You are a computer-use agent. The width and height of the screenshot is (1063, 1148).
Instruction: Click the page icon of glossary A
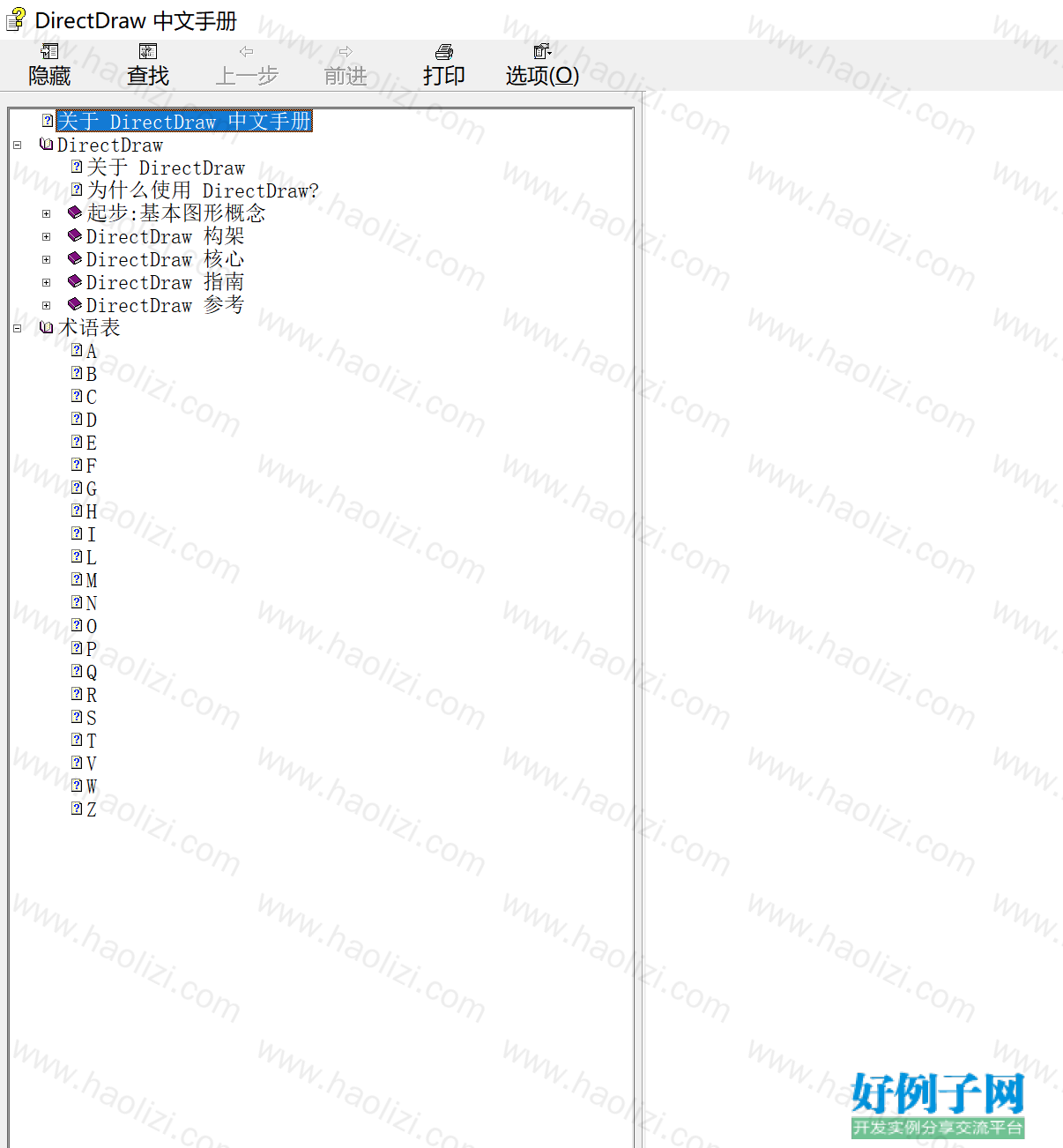coord(77,350)
